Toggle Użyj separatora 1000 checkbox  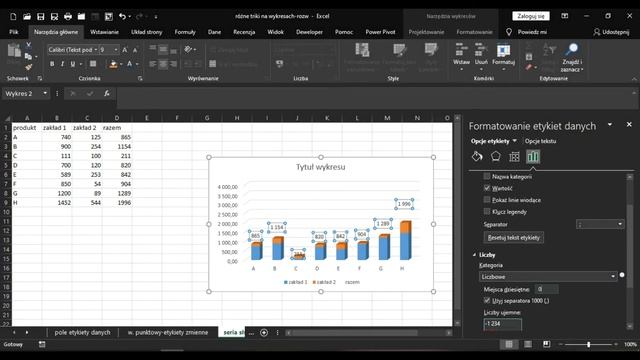coord(487,300)
